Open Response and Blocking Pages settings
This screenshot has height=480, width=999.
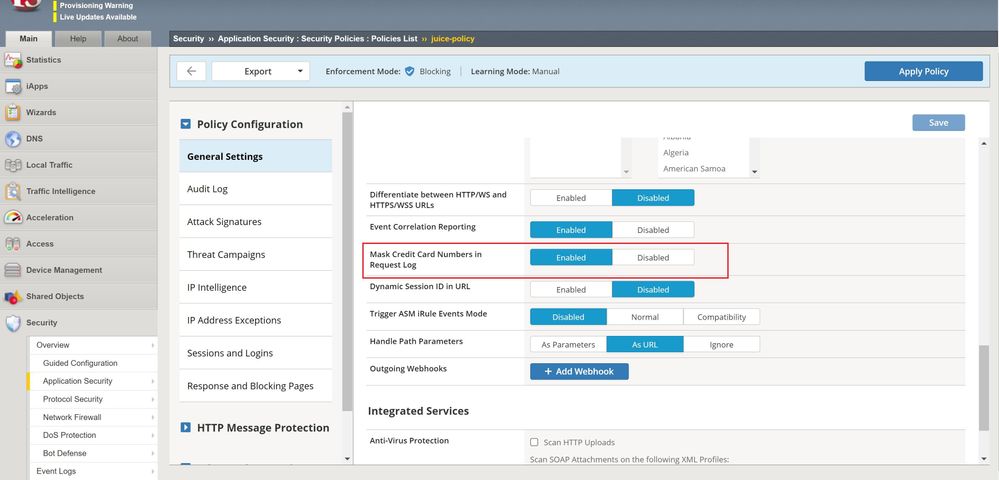[255, 386]
